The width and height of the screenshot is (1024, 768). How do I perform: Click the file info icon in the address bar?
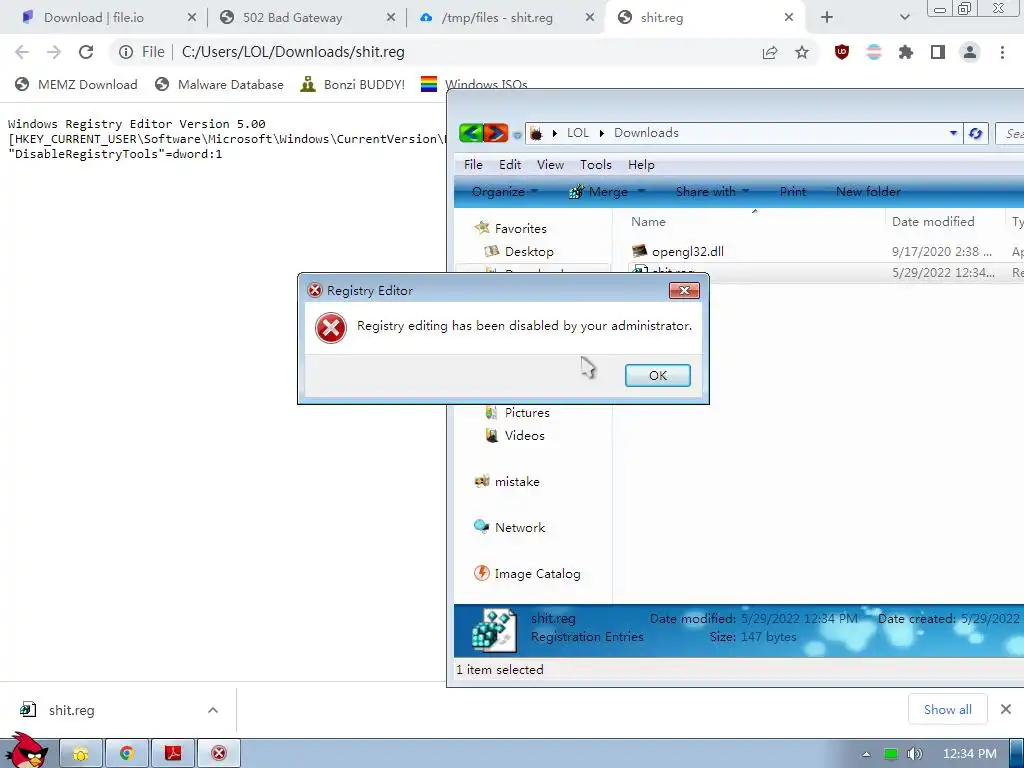pyautogui.click(x=126, y=52)
